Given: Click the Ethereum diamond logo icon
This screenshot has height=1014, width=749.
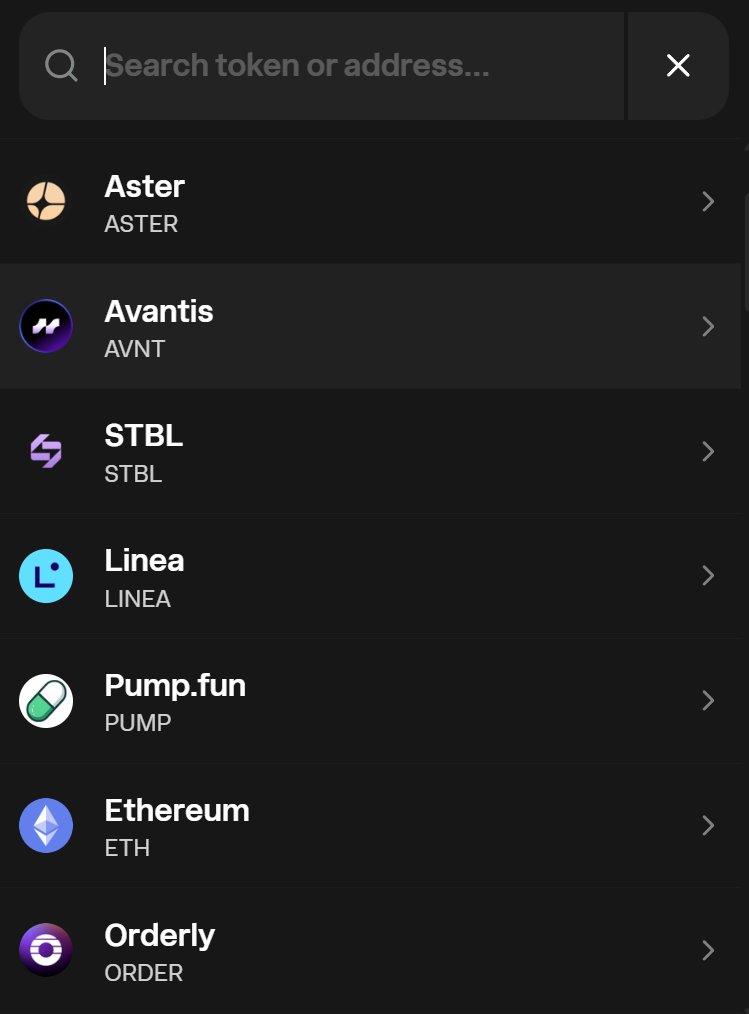Looking at the screenshot, I should 46,826.
